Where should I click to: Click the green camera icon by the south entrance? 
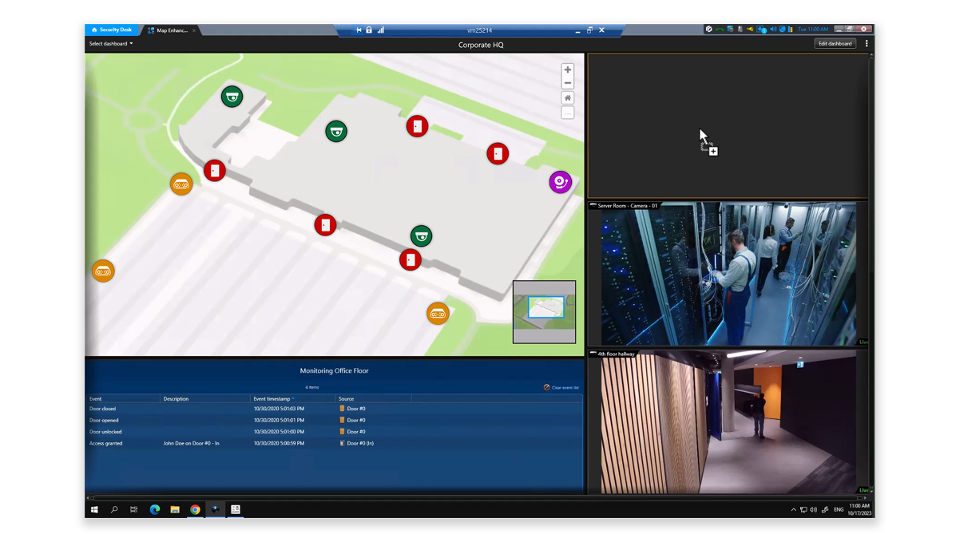pyautogui.click(x=421, y=236)
